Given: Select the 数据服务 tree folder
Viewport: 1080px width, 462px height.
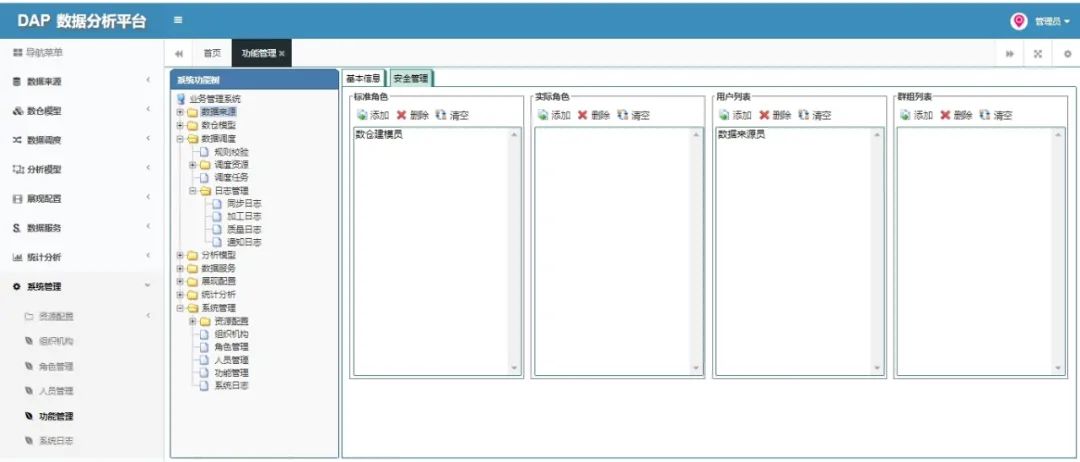Looking at the screenshot, I should point(218,268).
